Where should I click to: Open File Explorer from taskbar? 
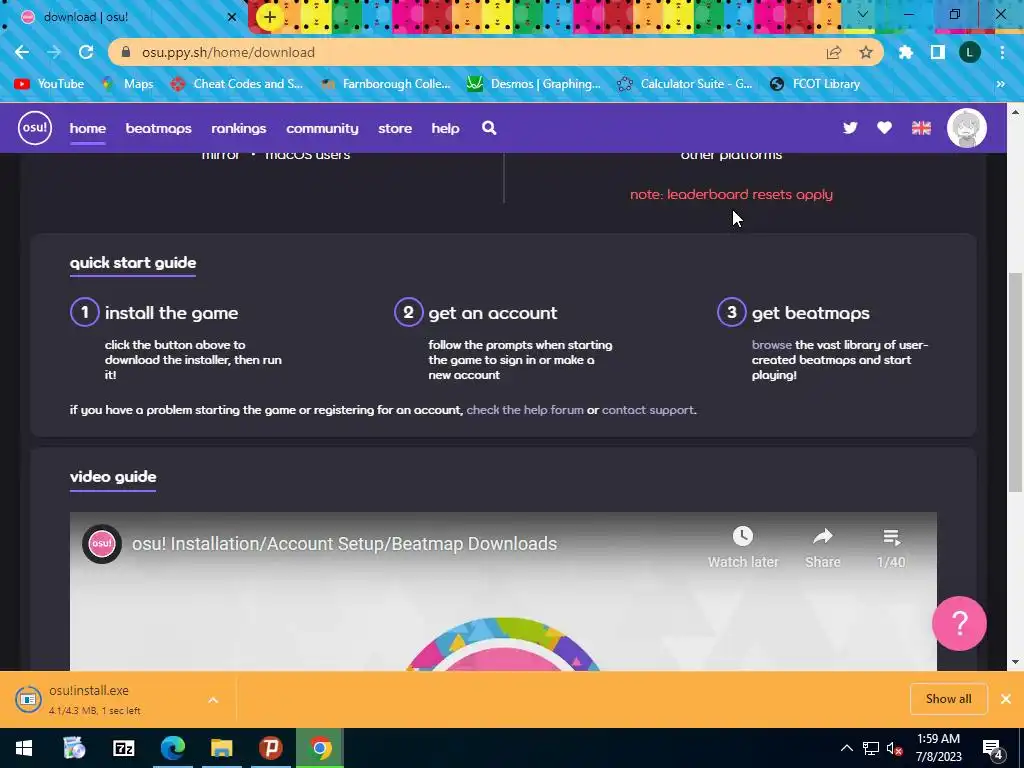[221, 748]
